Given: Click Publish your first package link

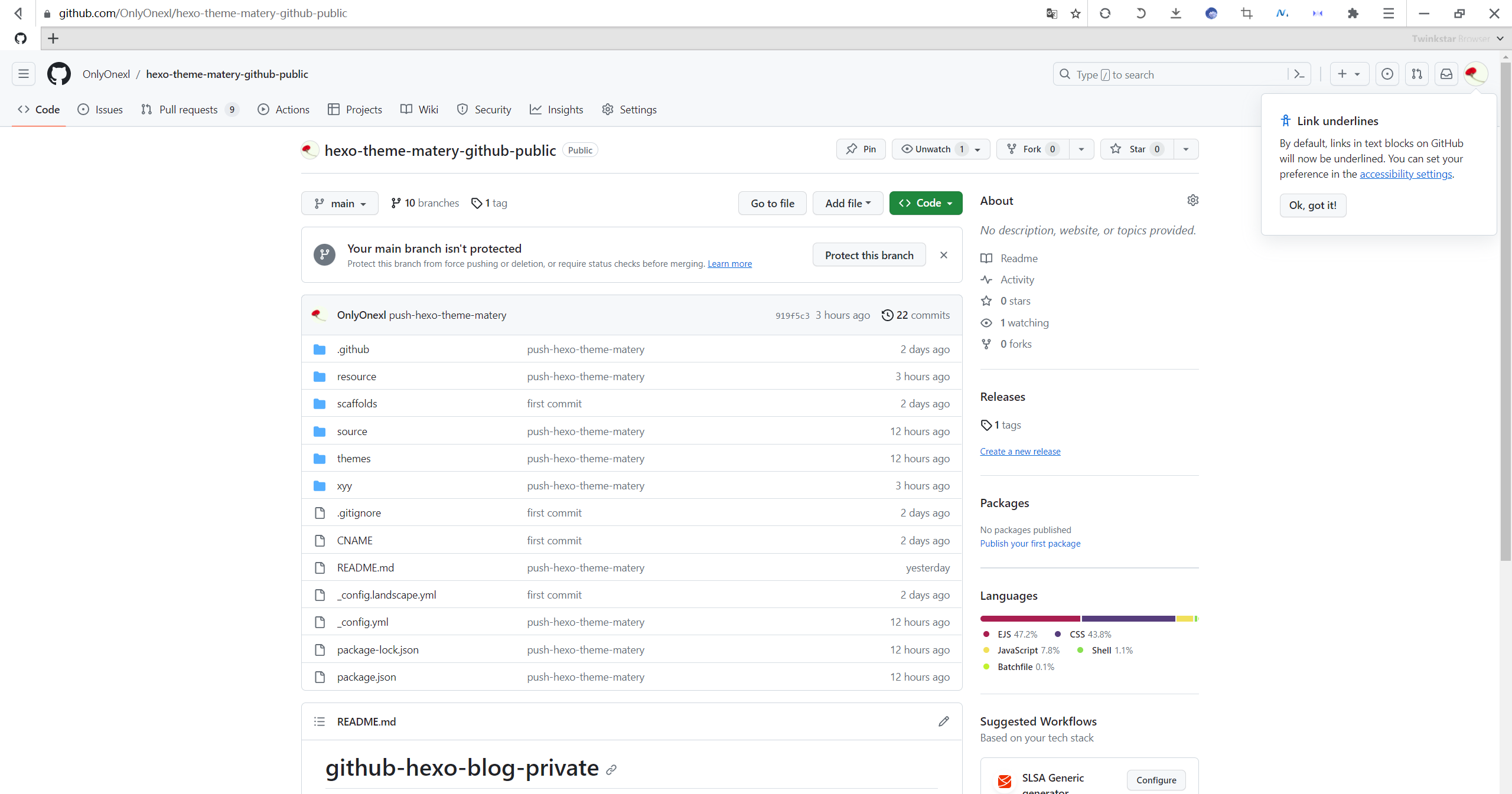Looking at the screenshot, I should (x=1030, y=543).
